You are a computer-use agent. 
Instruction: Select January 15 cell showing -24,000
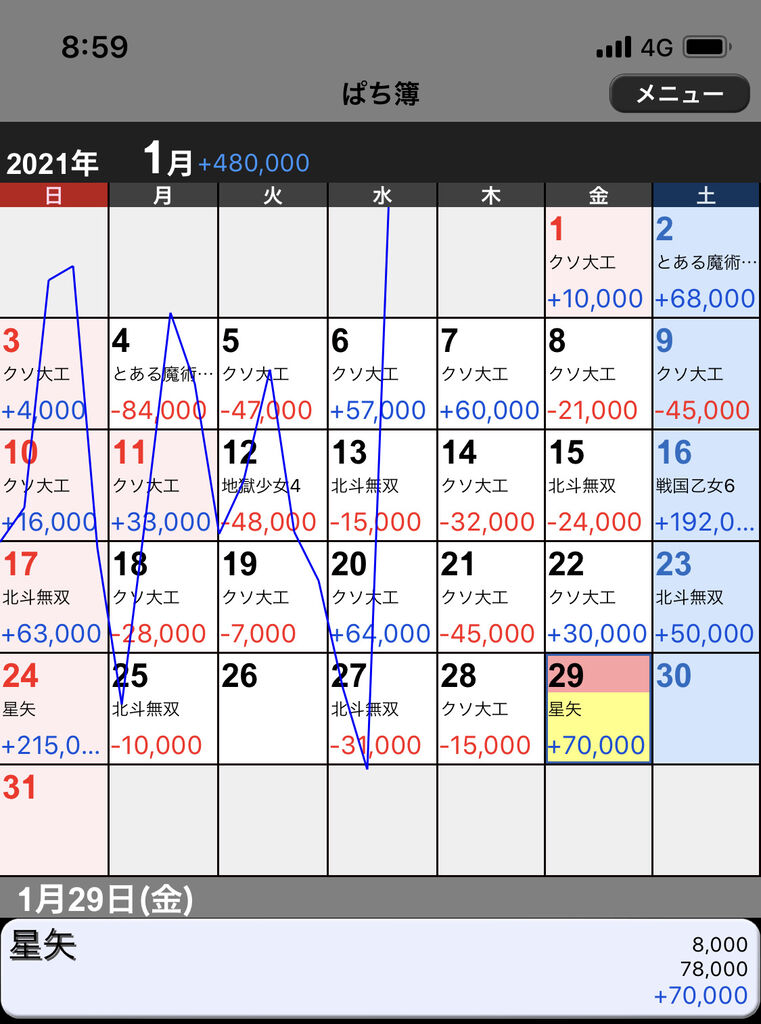(598, 485)
